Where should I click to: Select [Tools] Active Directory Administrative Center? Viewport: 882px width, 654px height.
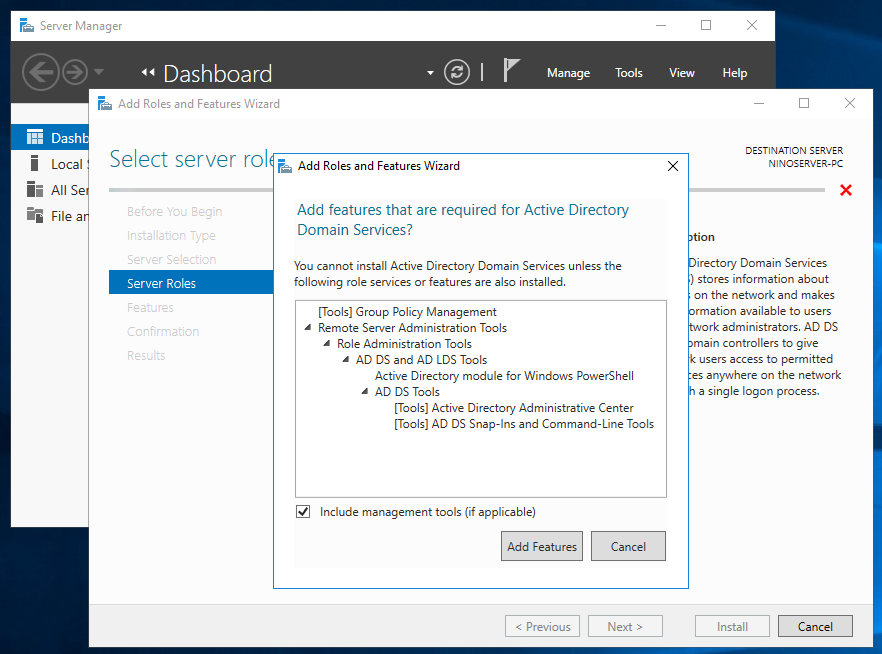click(514, 408)
